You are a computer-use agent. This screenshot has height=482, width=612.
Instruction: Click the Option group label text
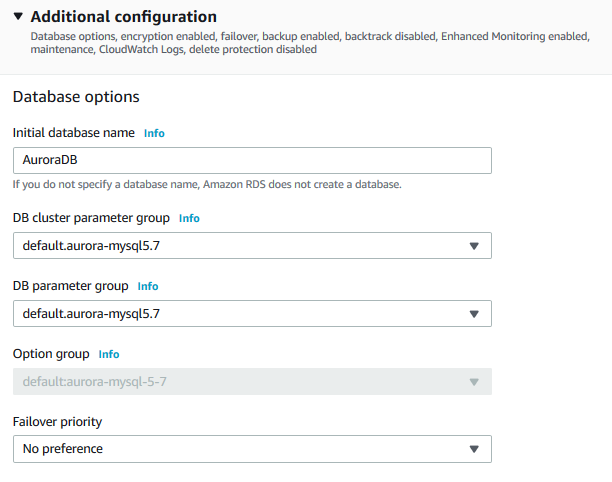click(x=51, y=354)
